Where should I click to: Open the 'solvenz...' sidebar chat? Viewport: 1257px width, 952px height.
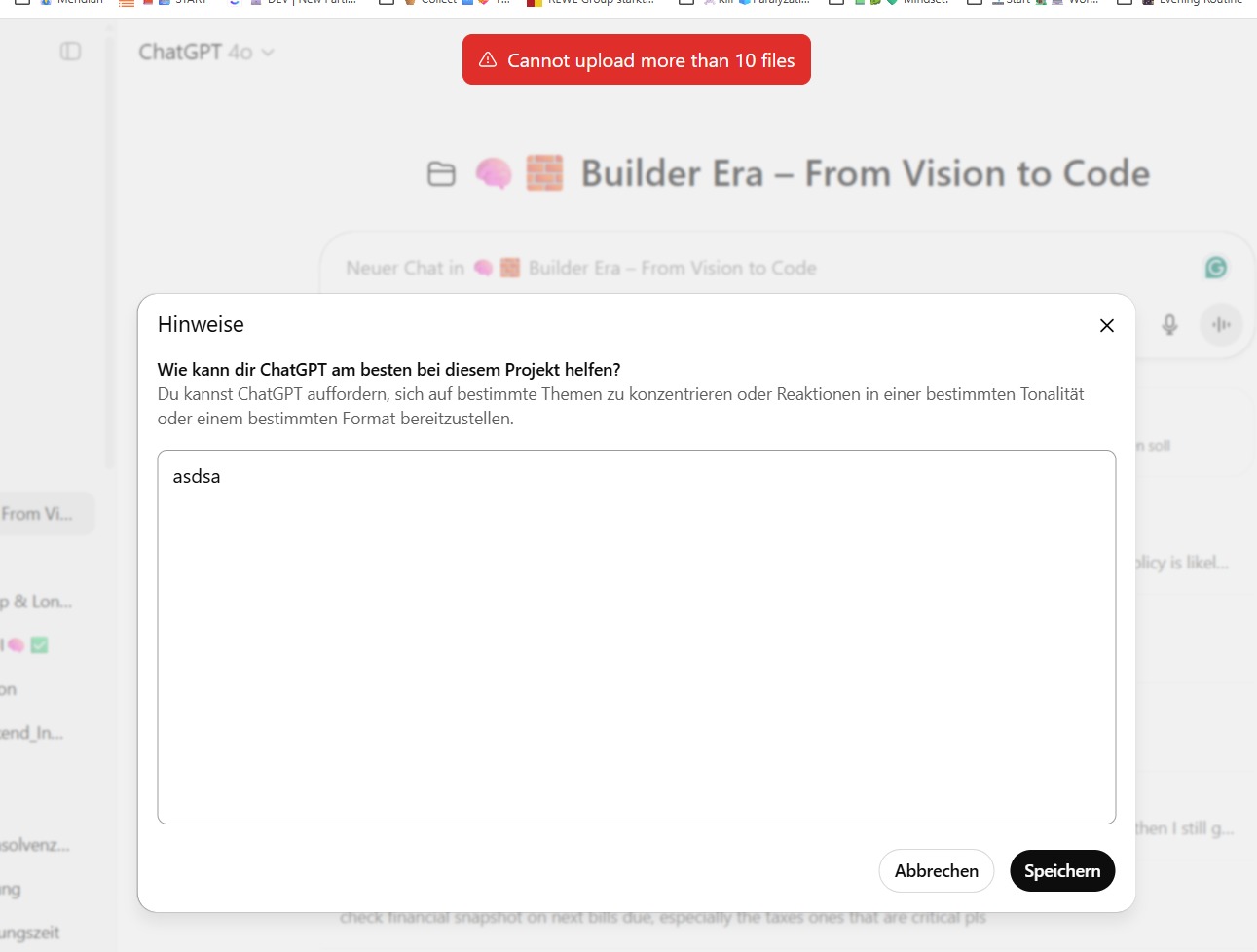coord(35,845)
